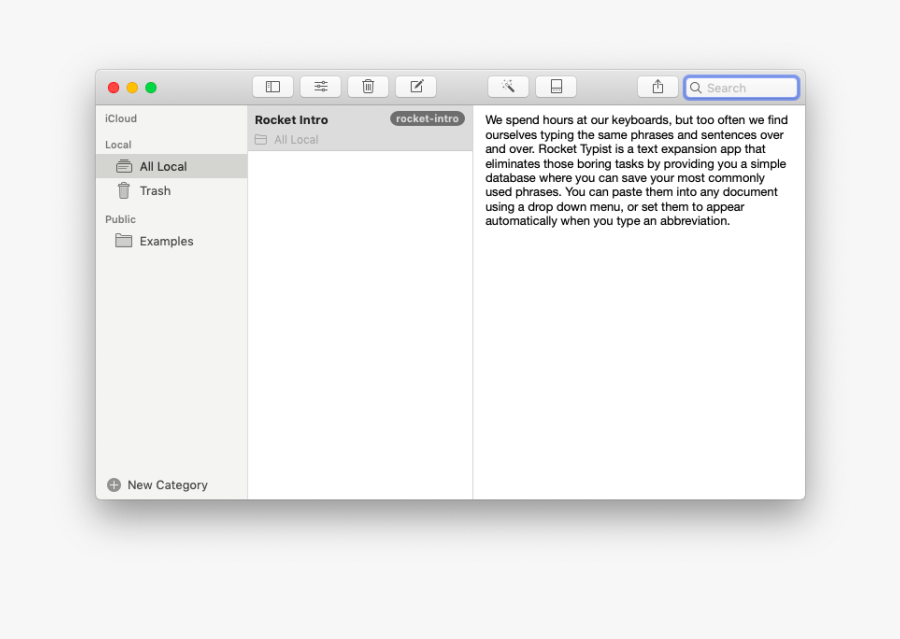This screenshot has height=639, width=900.
Task: Select the Rocket Intro snippet
Action: point(290,119)
